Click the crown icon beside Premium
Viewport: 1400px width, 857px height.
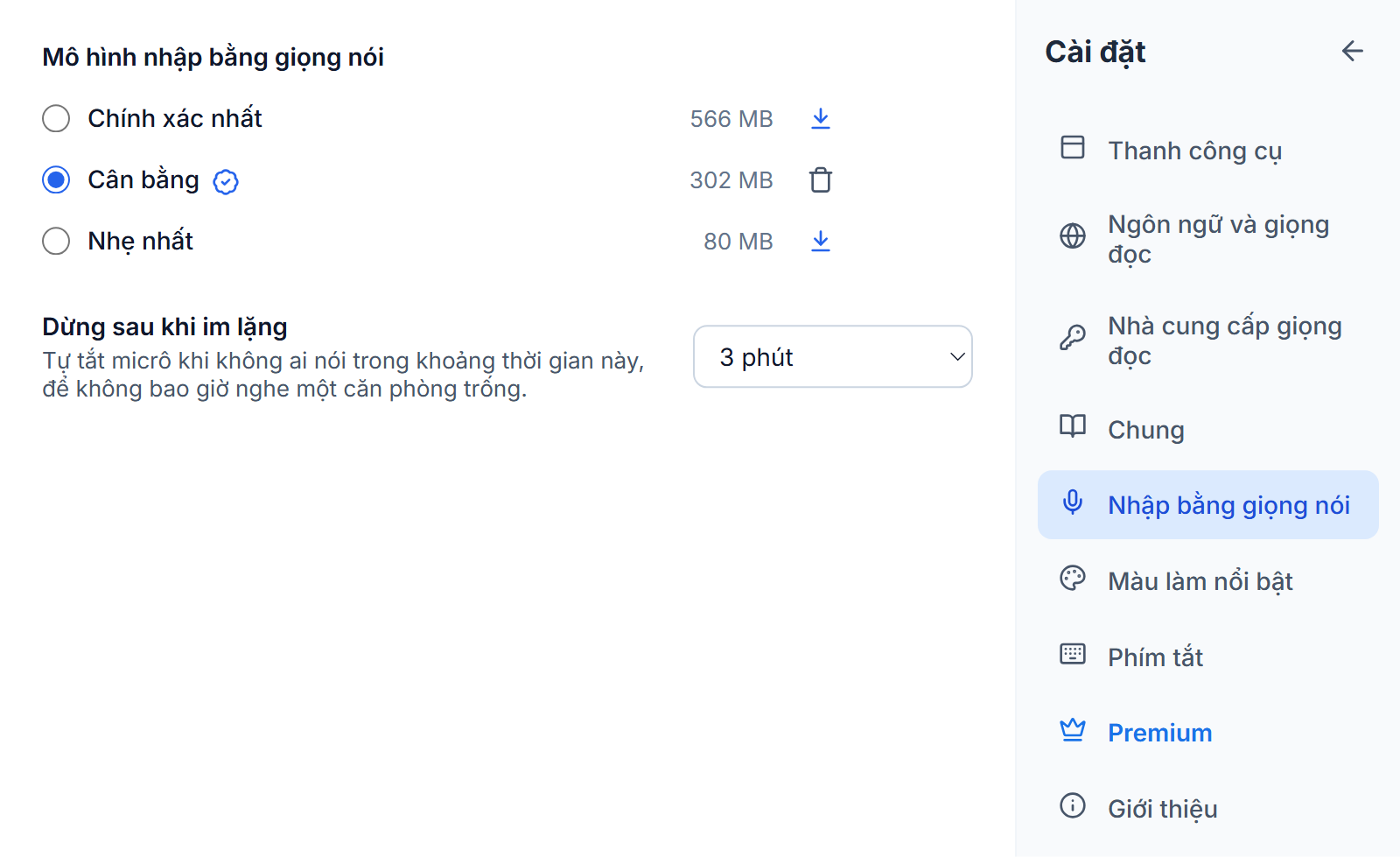point(1072,729)
